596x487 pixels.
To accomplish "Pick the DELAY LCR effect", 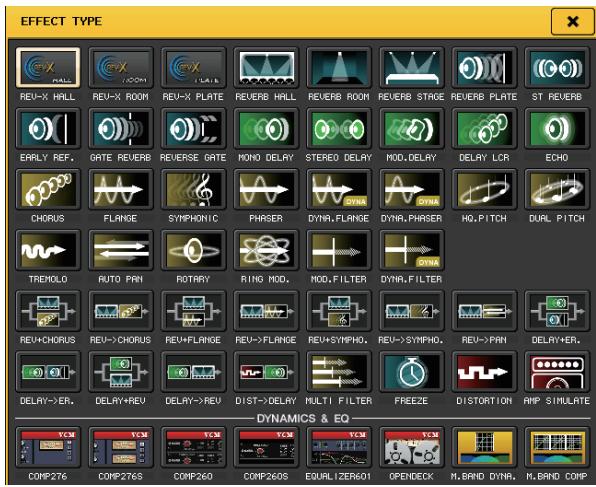I will [x=484, y=128].
